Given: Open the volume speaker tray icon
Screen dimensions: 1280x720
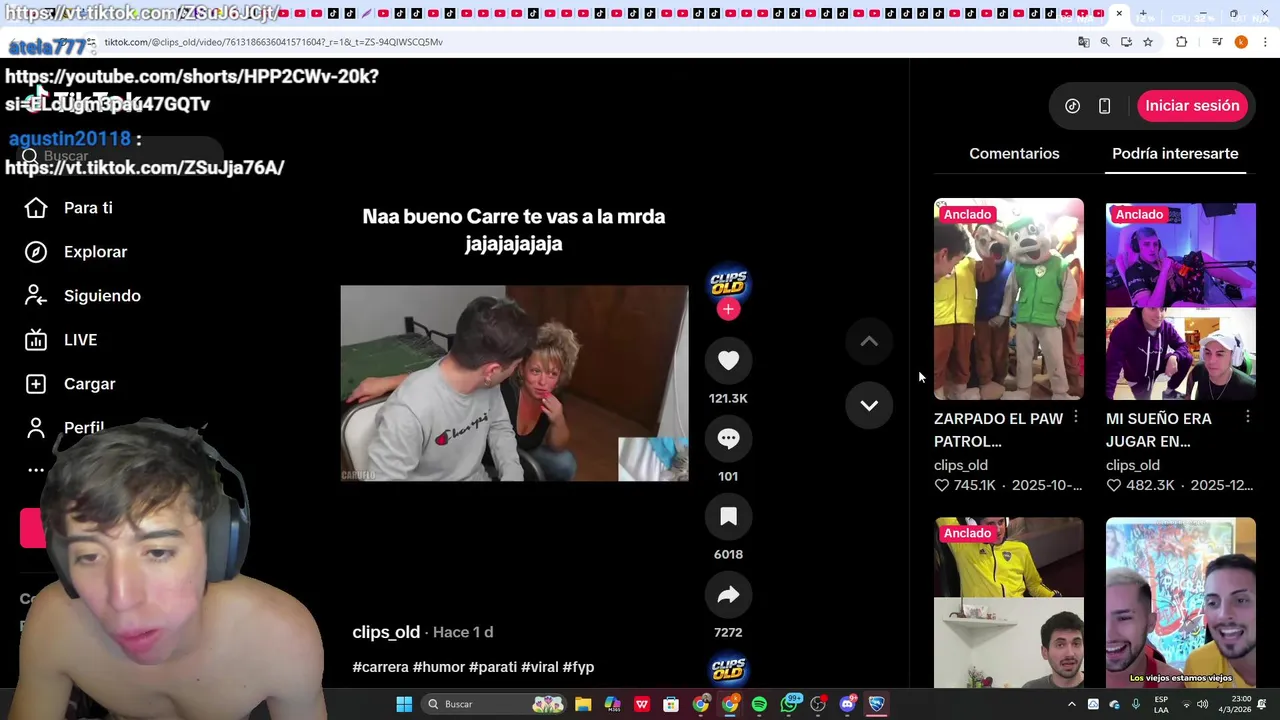Looking at the screenshot, I should [x=1205, y=704].
